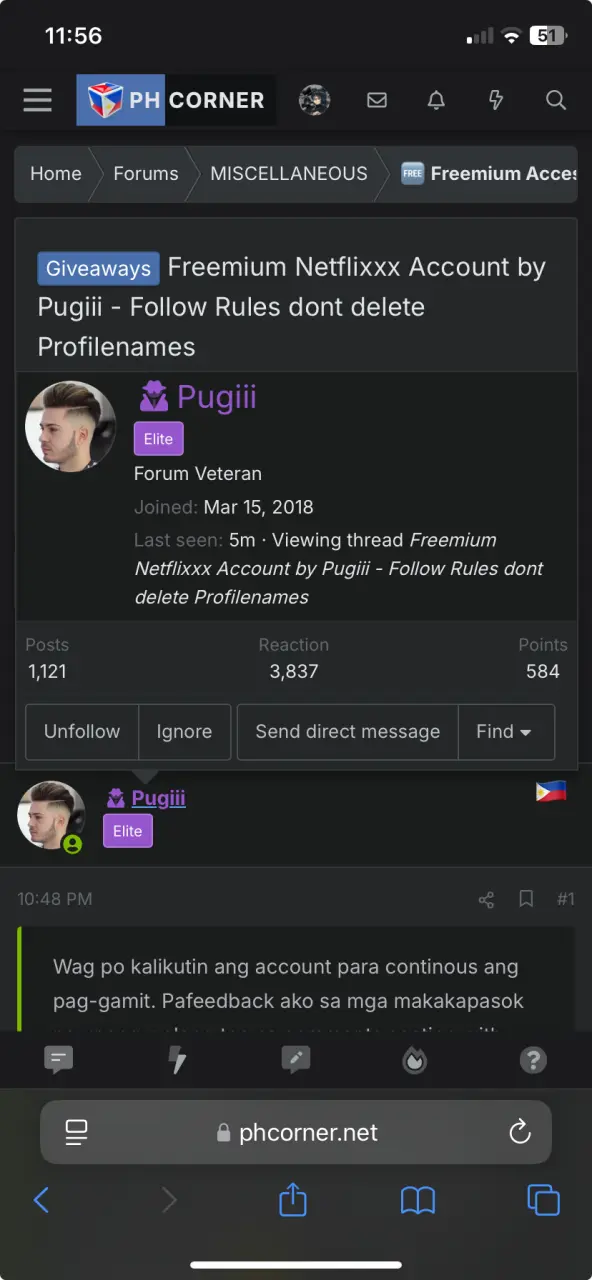Tap the phcorner.net address bar
Screen dimensions: 592x1280
pos(296,1132)
